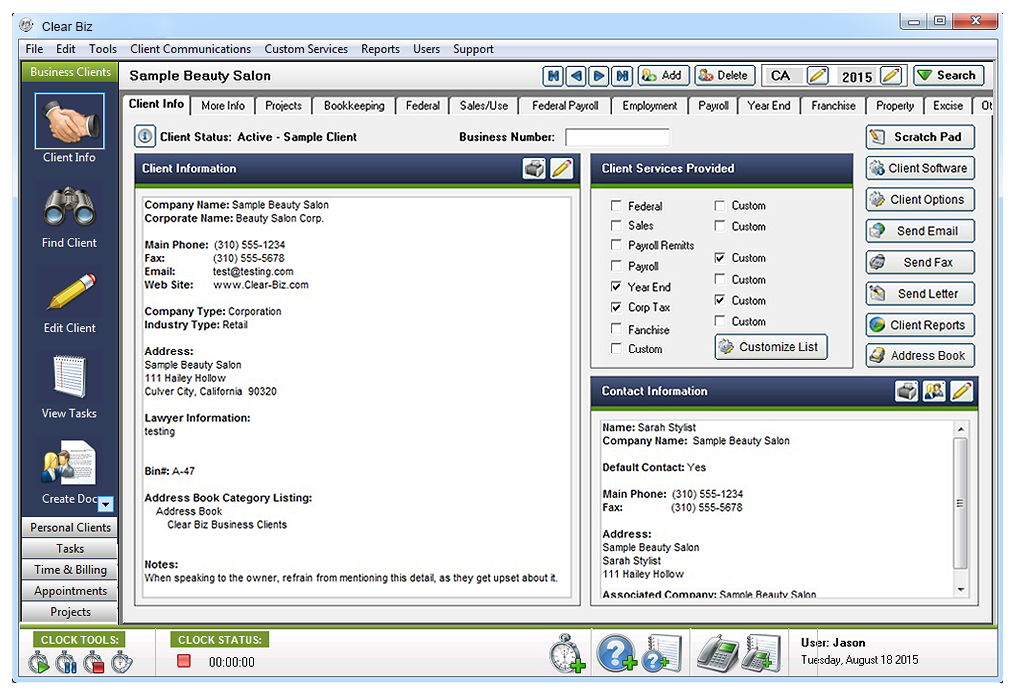Print the Client Information panel

[x=536, y=169]
